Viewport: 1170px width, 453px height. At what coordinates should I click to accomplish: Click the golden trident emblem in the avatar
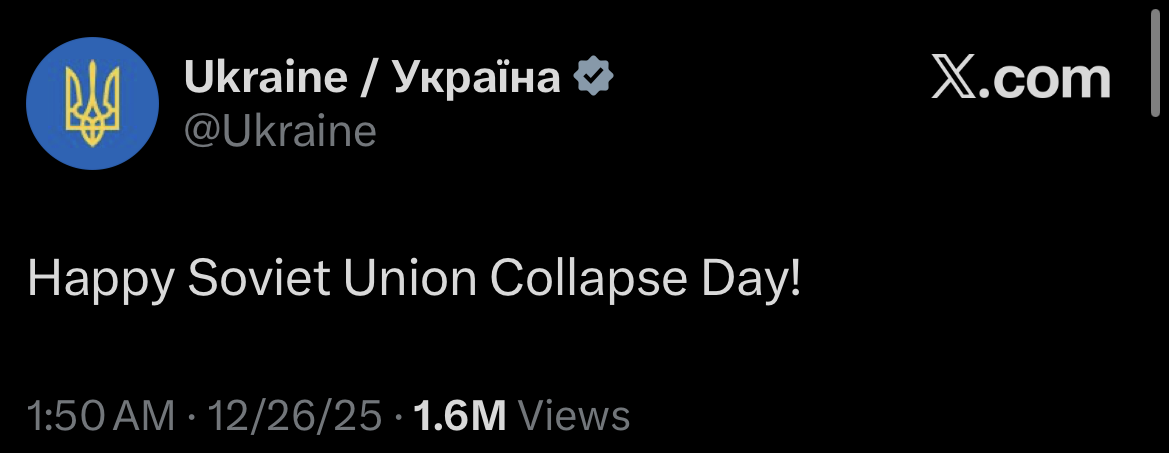pos(92,103)
